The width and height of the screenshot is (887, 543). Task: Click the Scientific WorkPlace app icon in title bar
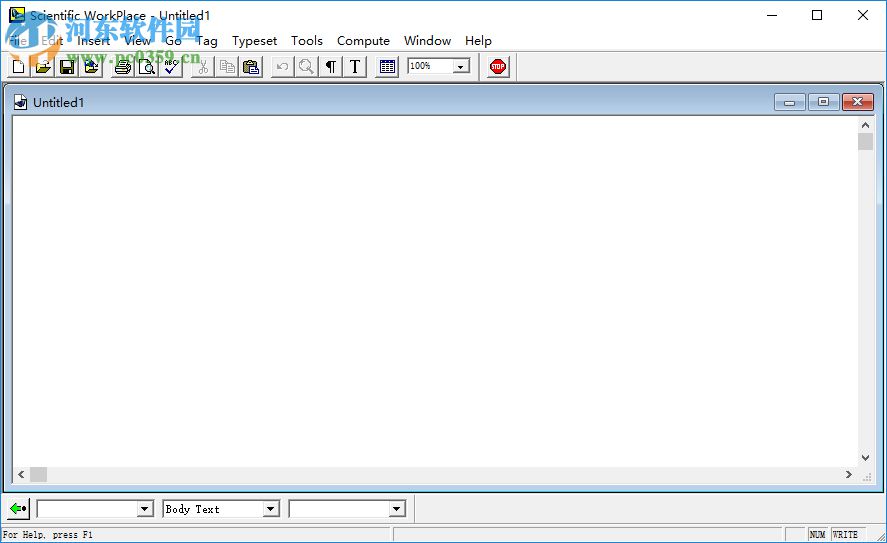pyautogui.click(x=16, y=15)
